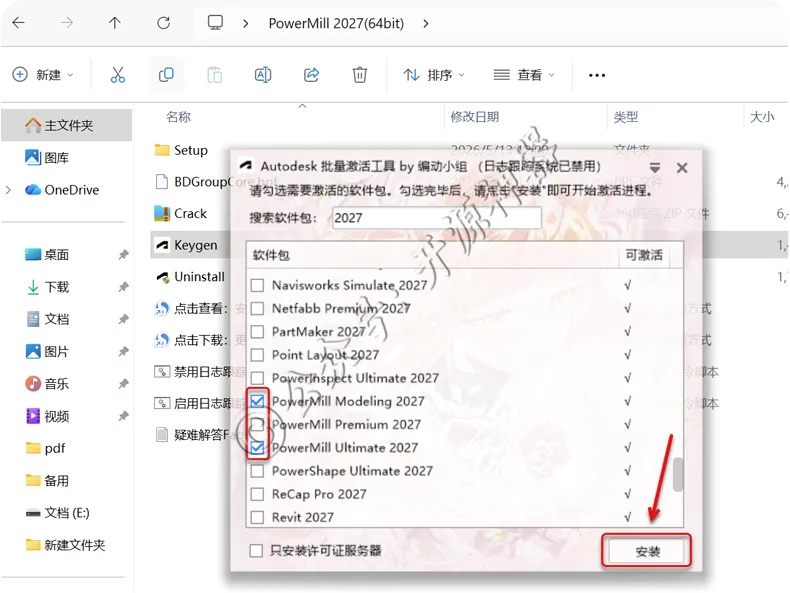Click the Copy icon in toolbar
Screen dimensions: 790x593
pos(166,75)
